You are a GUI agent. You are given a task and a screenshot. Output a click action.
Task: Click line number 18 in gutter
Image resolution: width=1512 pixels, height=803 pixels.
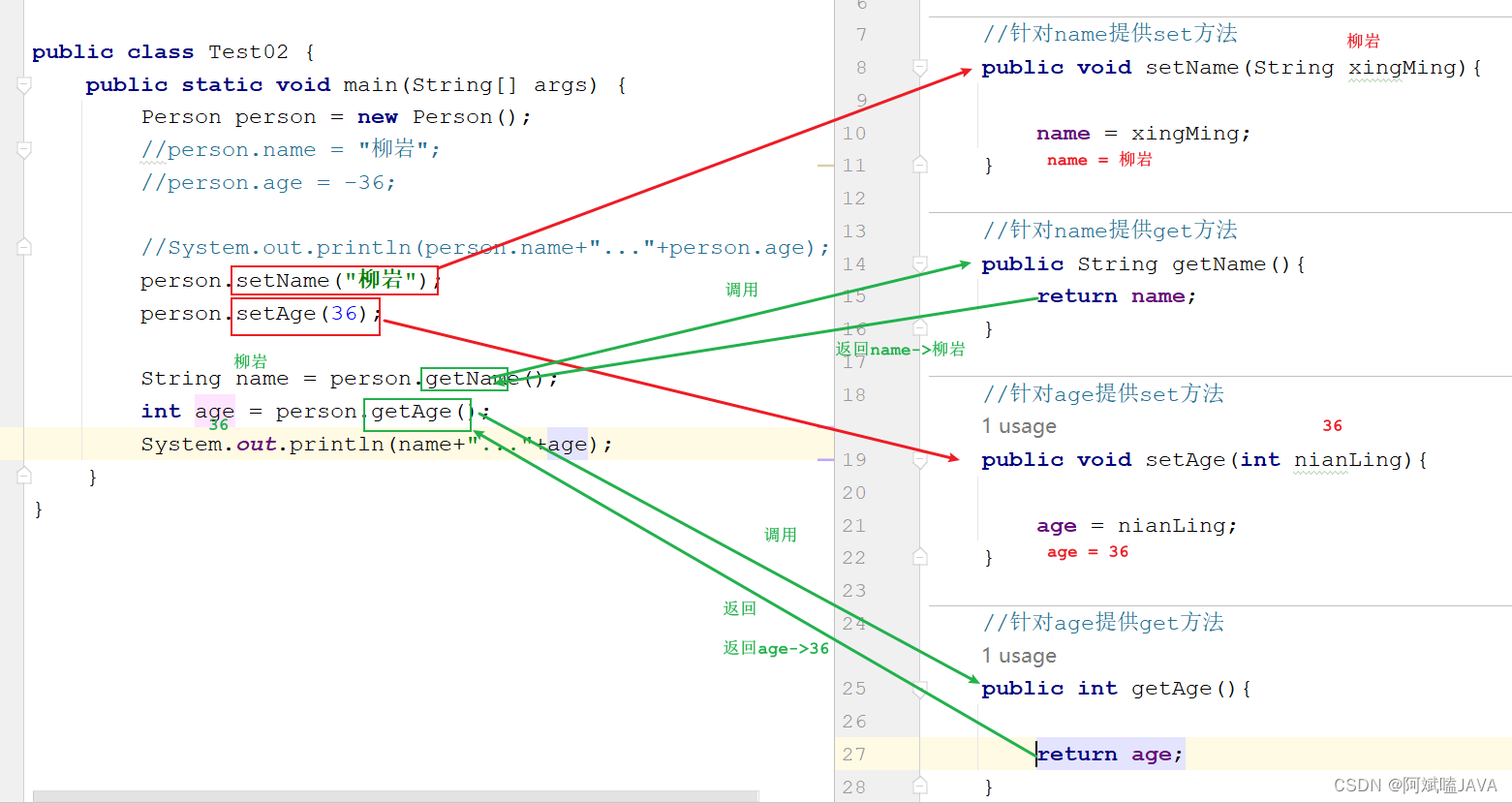tap(854, 395)
